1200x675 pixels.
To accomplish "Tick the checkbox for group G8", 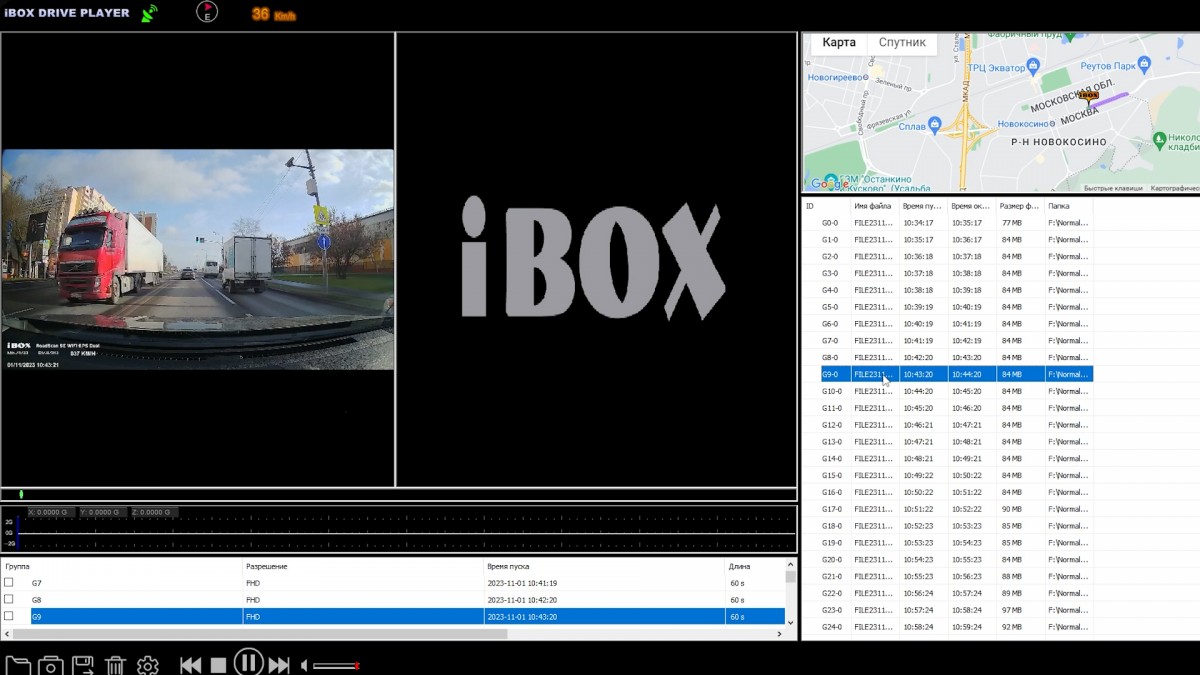I will point(9,599).
